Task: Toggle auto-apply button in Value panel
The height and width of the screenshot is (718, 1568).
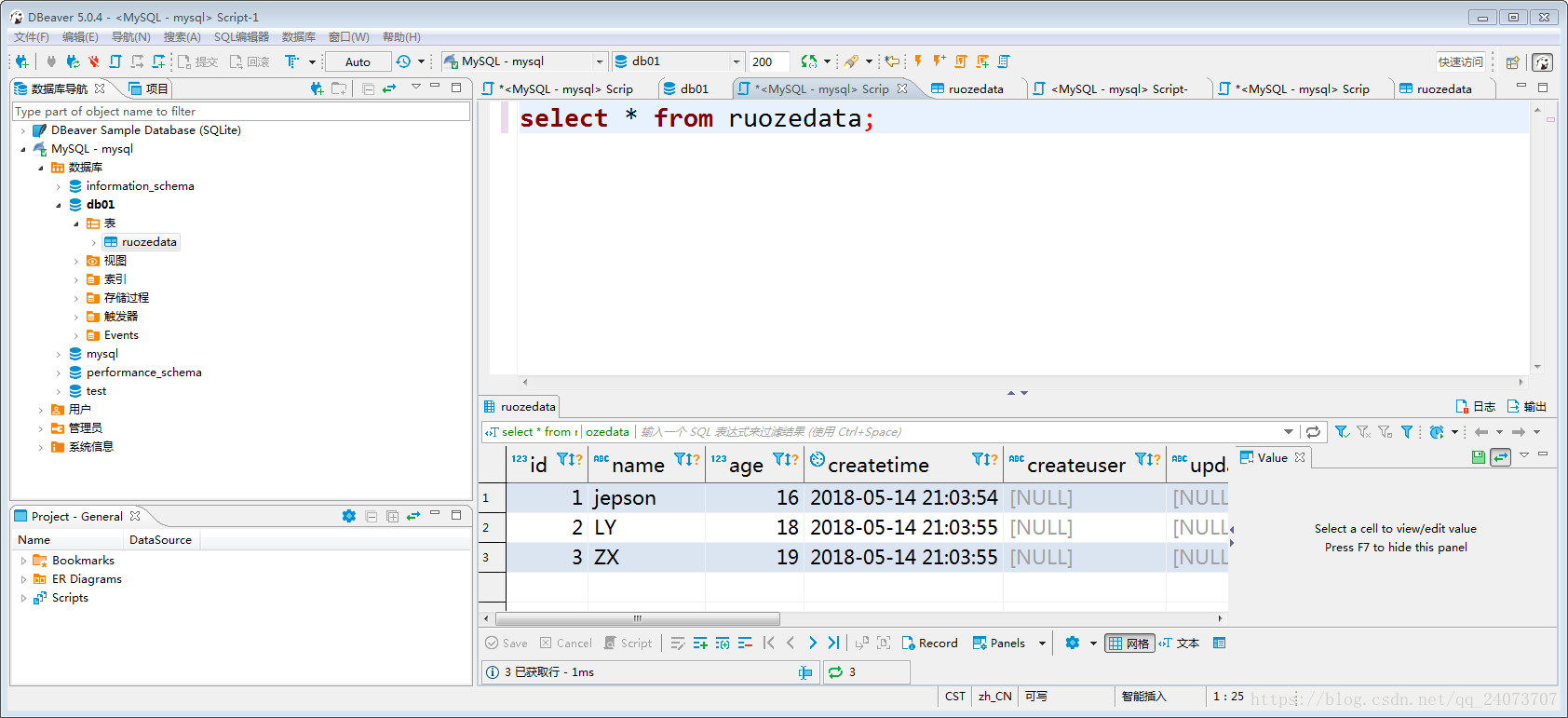Action: click(1500, 457)
